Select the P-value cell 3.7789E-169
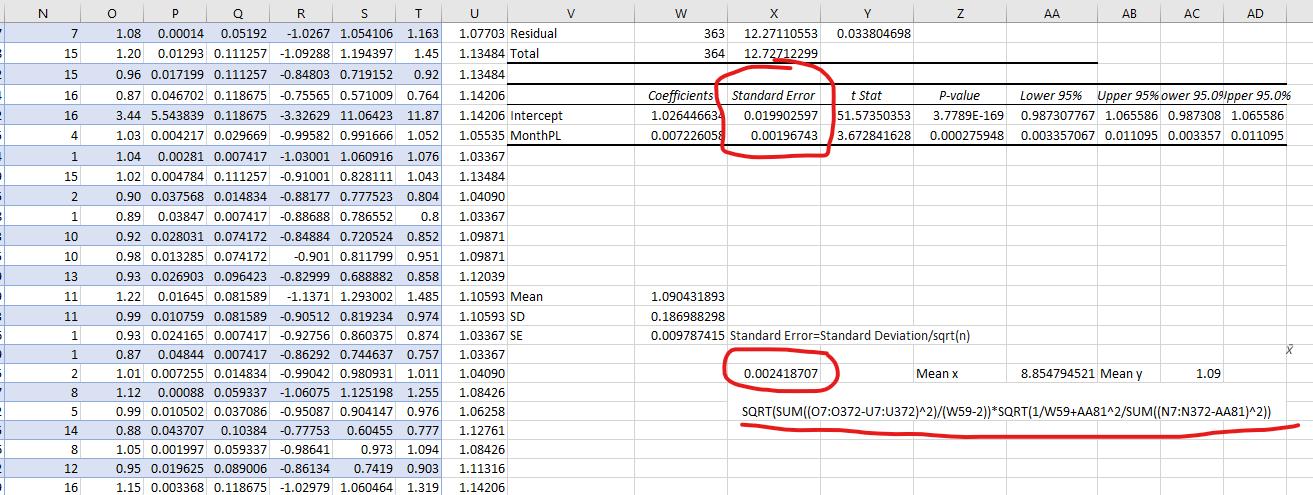Image resolution: width=1313 pixels, height=495 pixels. [960, 115]
